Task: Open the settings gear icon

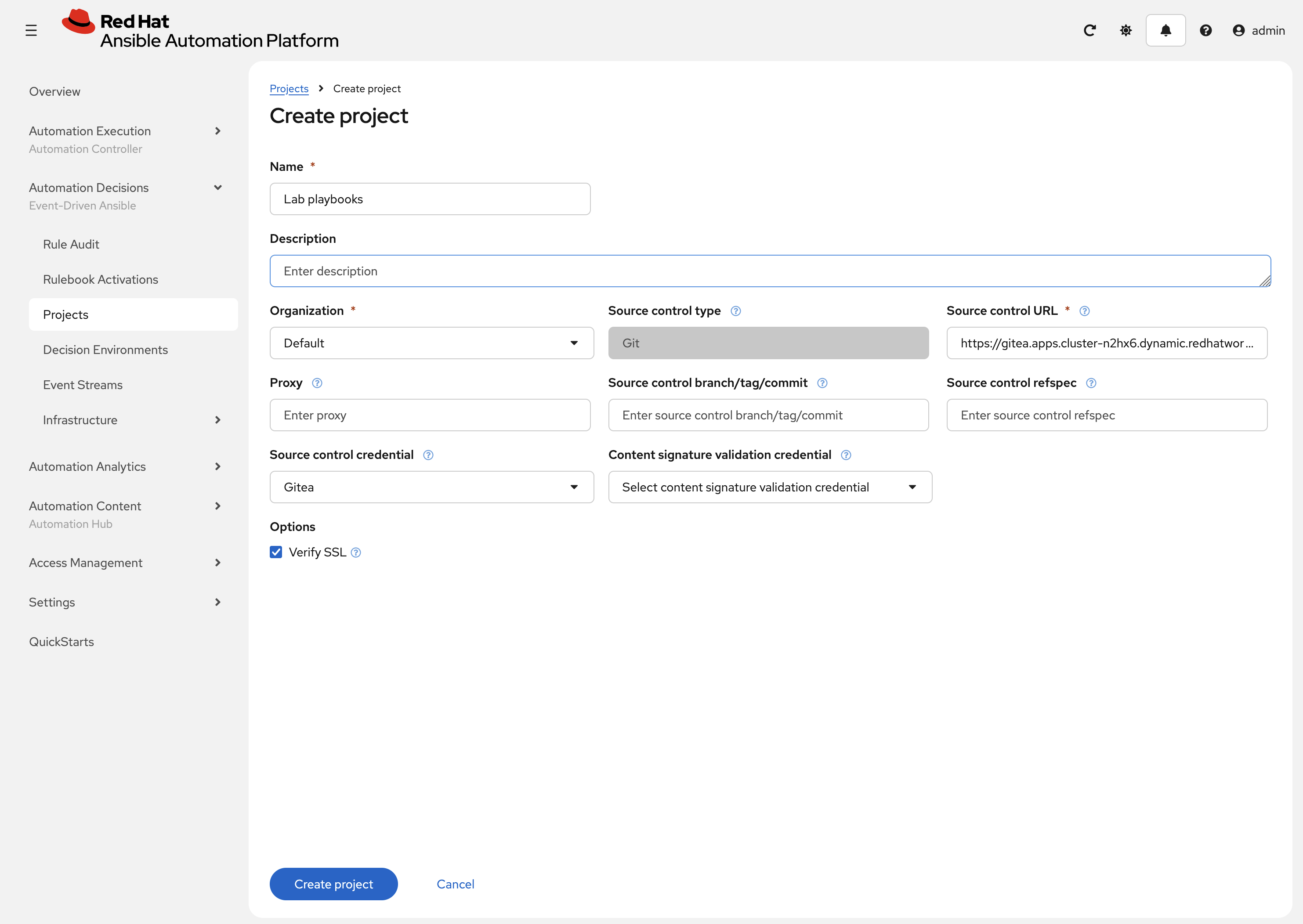Action: pyautogui.click(x=1125, y=30)
